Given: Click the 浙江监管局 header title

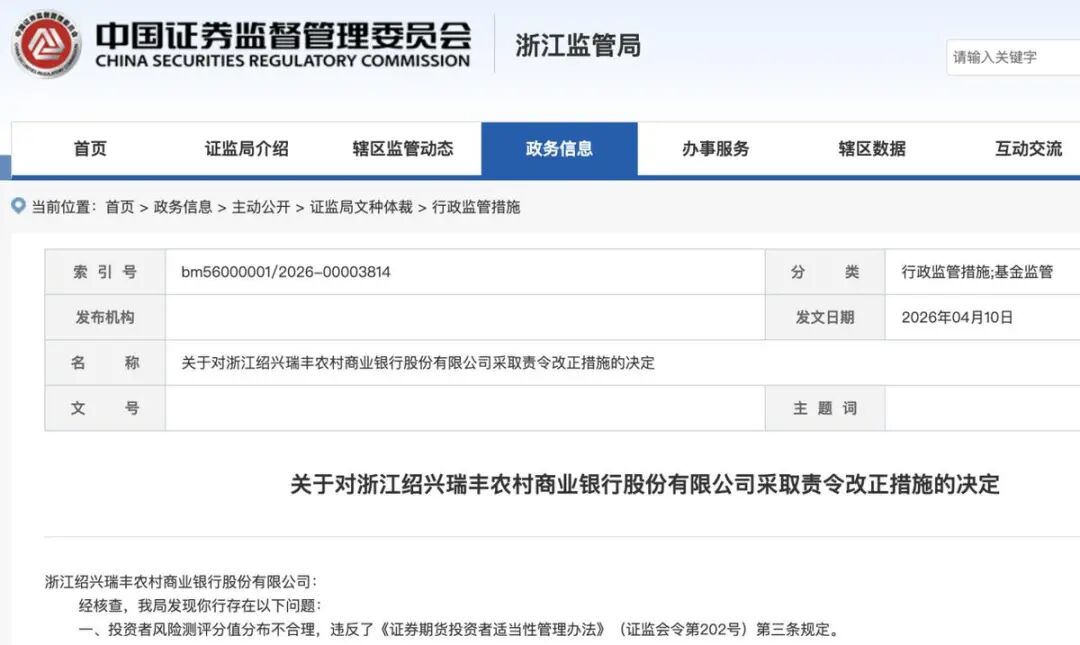Looking at the screenshot, I should 578,46.
